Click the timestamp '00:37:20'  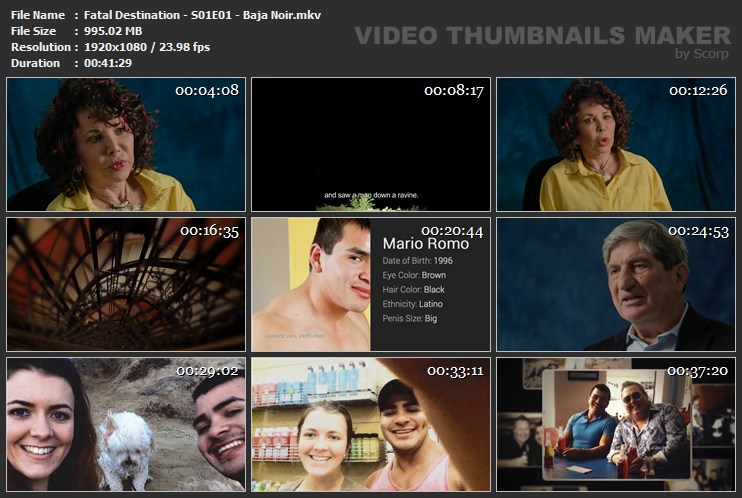[698, 371]
